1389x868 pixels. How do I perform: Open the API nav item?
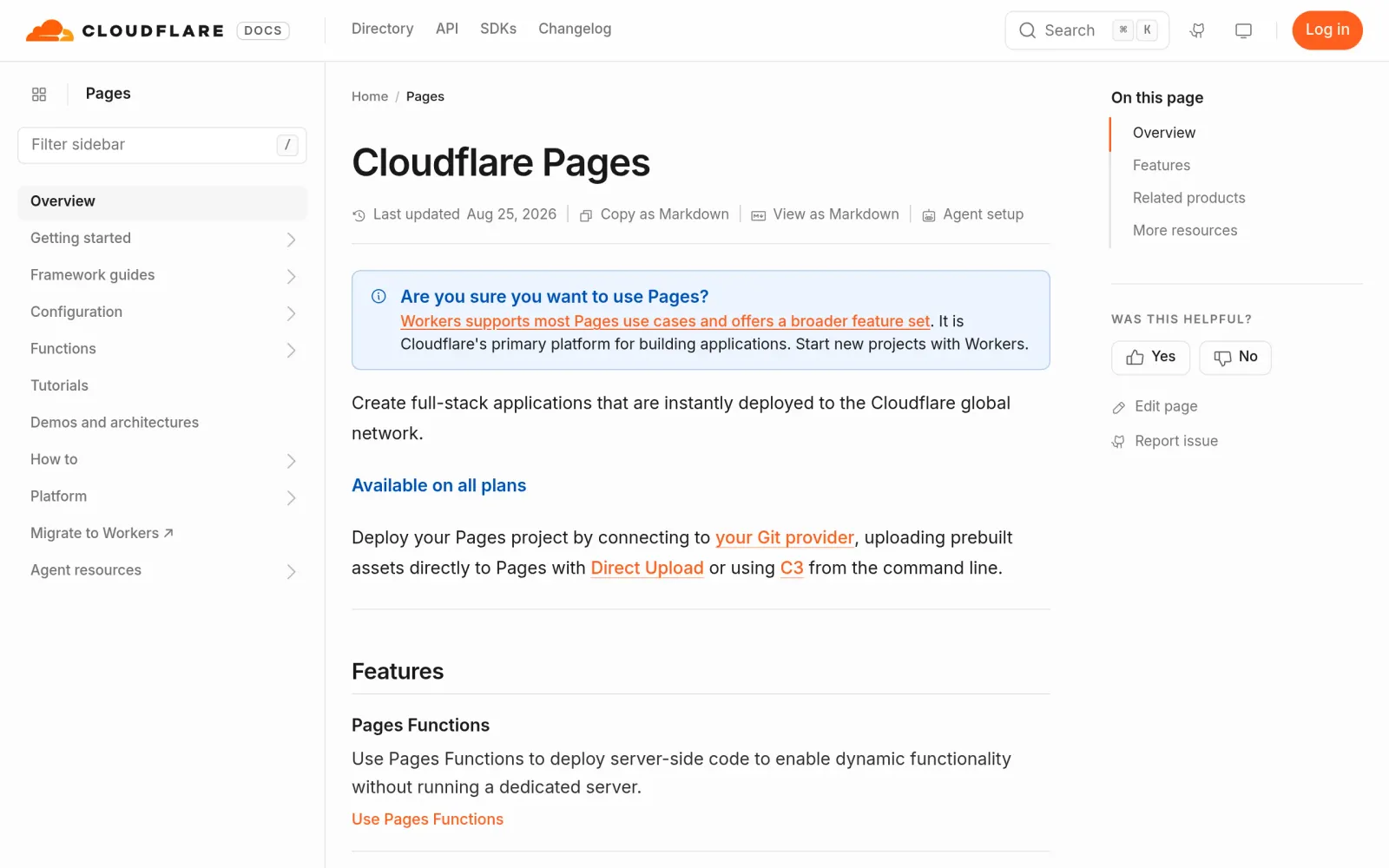tap(447, 29)
